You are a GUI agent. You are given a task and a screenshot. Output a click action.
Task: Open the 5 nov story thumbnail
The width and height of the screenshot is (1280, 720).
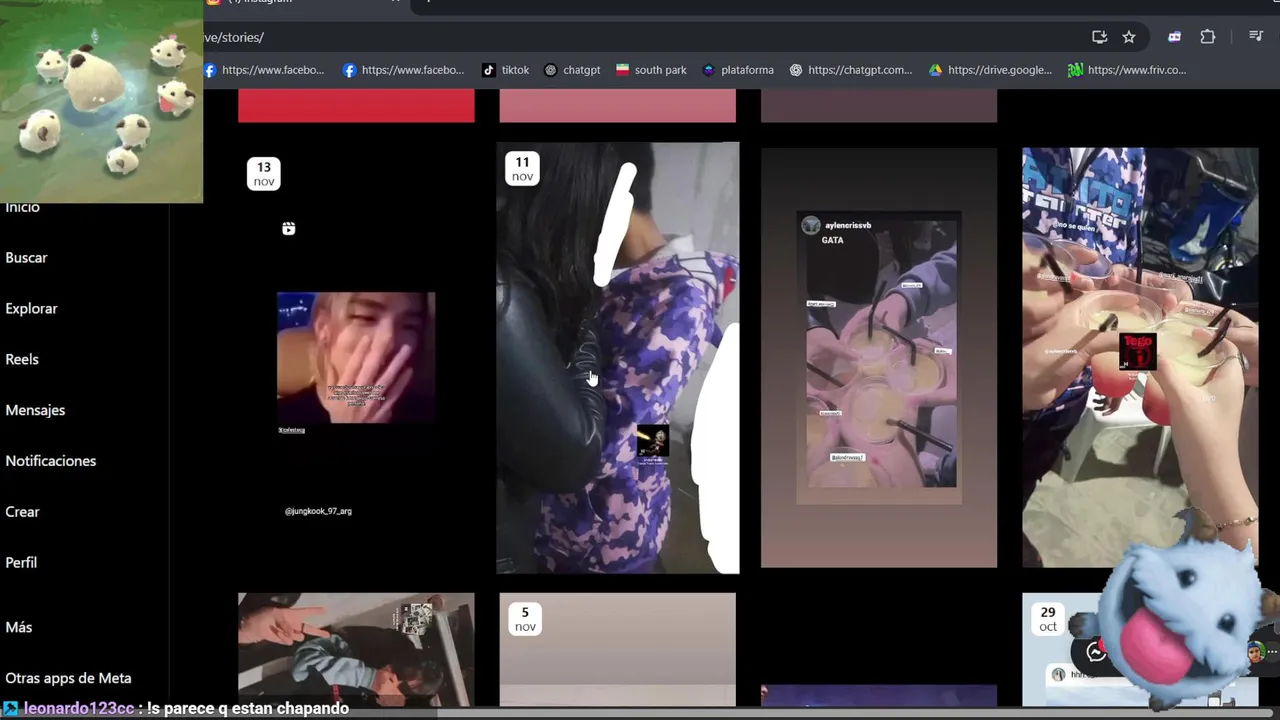(618, 650)
